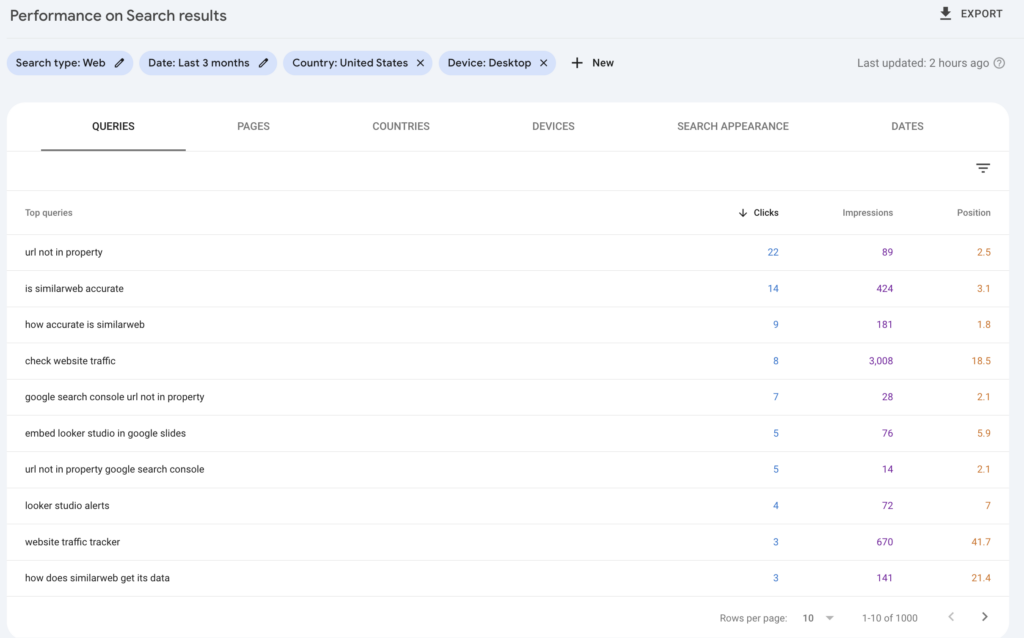The image size is (1024, 638).
Task: Select the 'check website traffic' query row
Action: tap(70, 361)
